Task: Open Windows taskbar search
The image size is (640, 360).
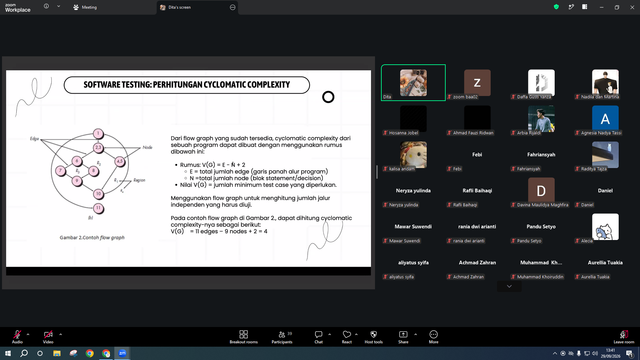Action: (24, 353)
